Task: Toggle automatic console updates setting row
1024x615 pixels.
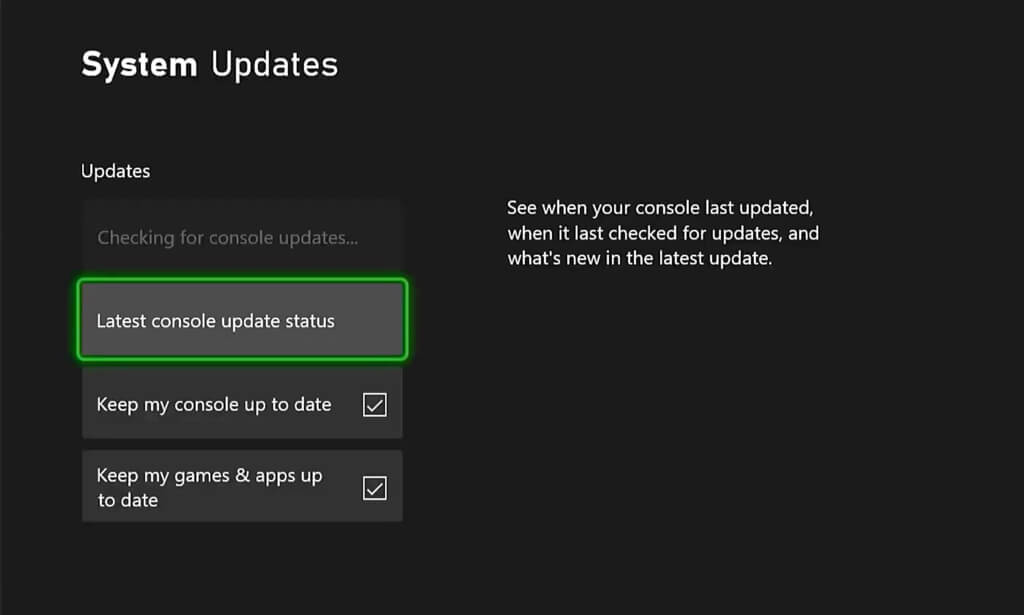Action: [242, 405]
